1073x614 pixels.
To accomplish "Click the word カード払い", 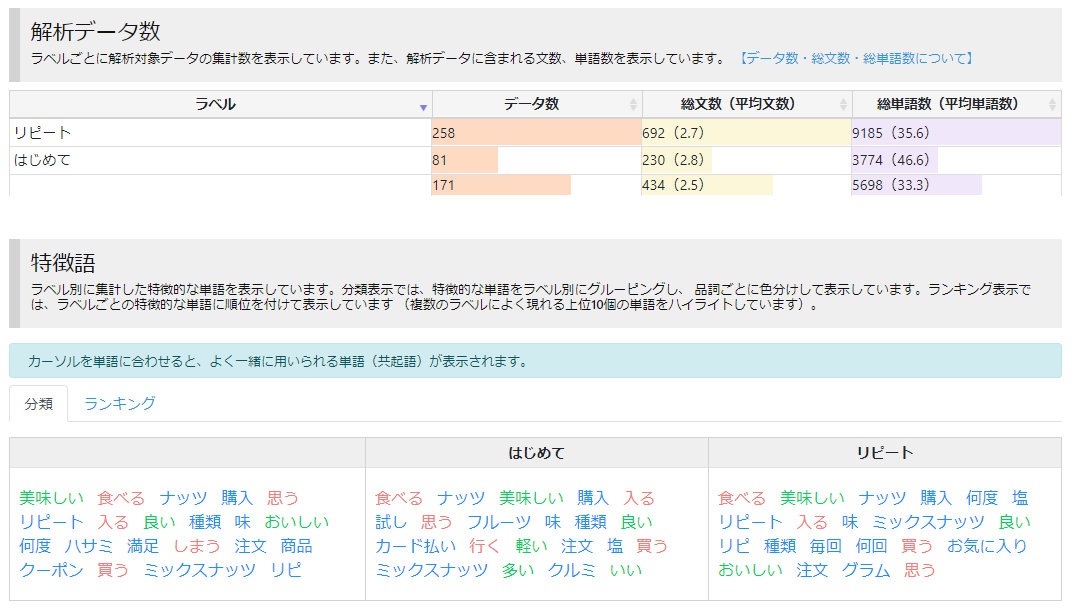I will (415, 546).
